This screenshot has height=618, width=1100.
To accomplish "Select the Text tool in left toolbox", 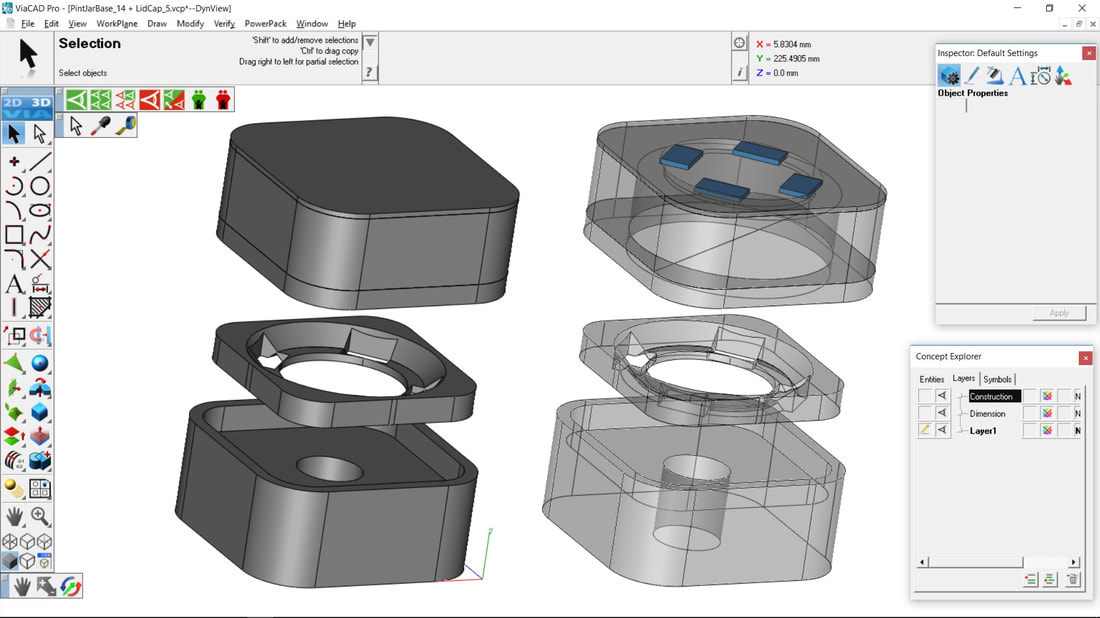I will (x=14, y=285).
